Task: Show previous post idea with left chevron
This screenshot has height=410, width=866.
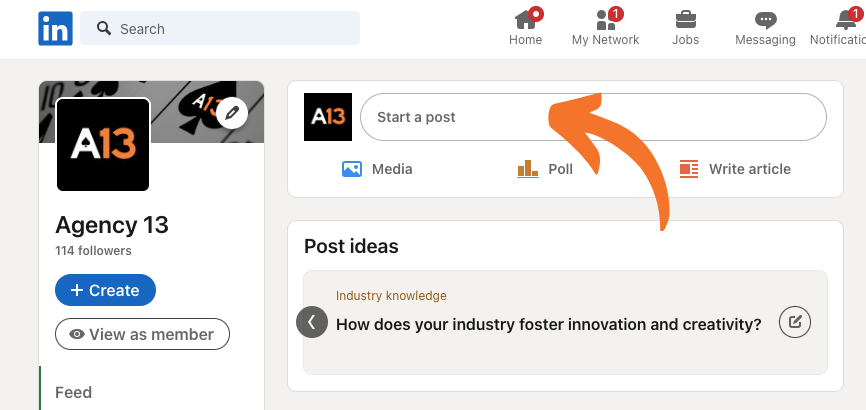Action: point(312,322)
